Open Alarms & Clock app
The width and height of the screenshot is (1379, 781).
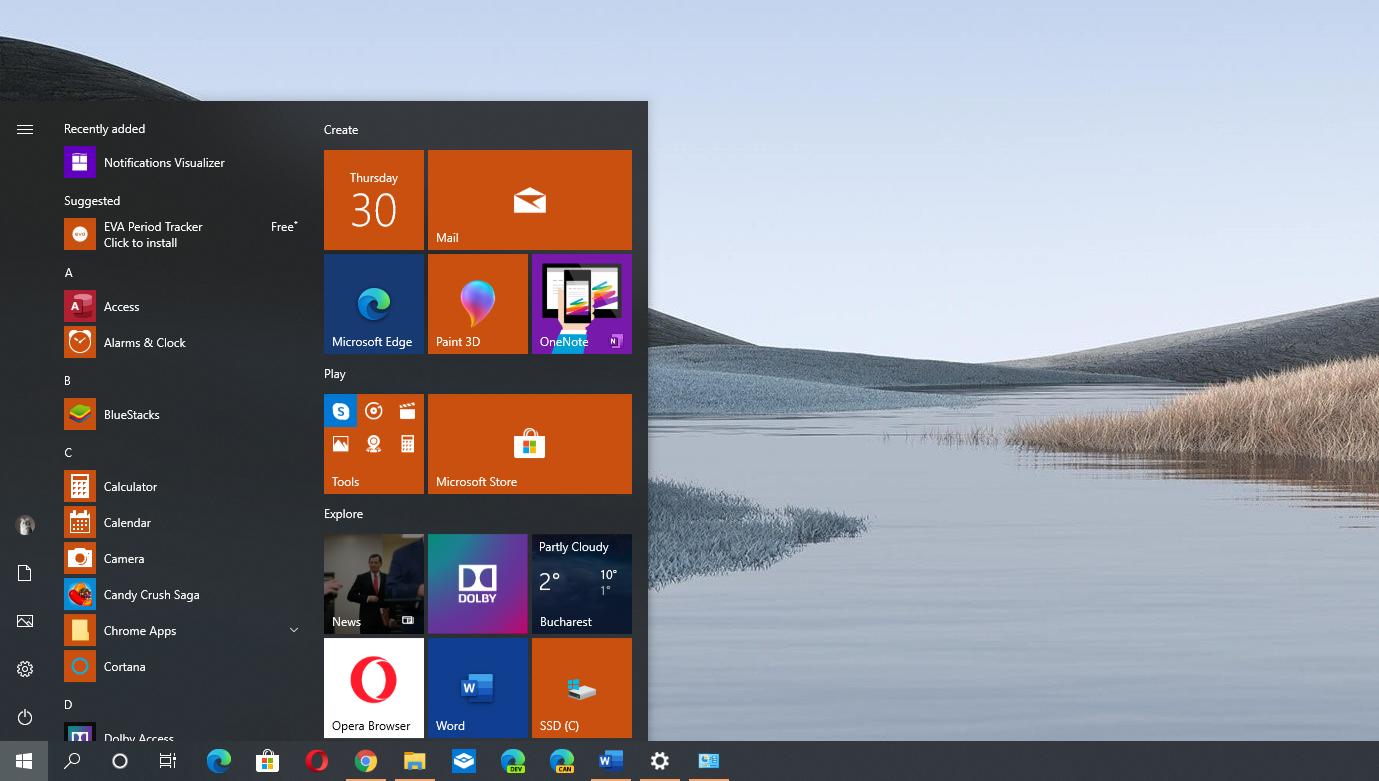[x=182, y=342]
